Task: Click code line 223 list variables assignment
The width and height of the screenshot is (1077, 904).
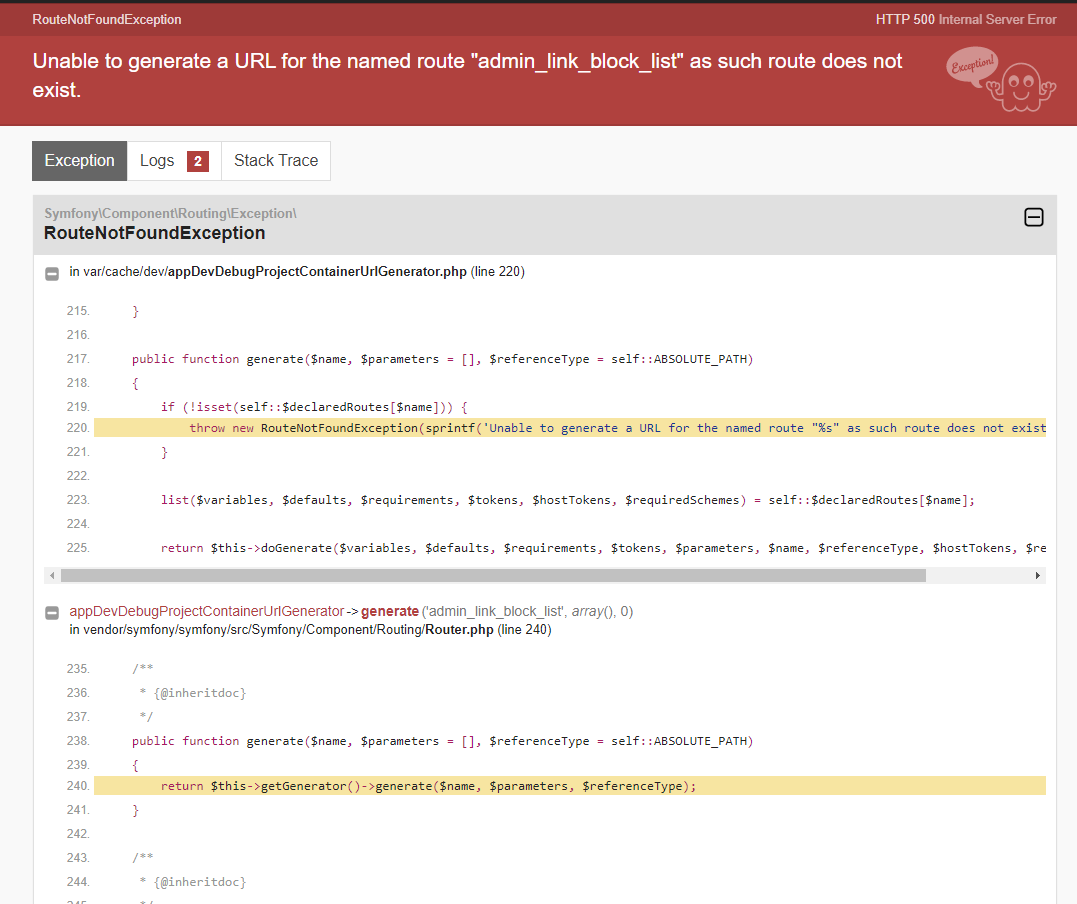Action: click(567, 500)
